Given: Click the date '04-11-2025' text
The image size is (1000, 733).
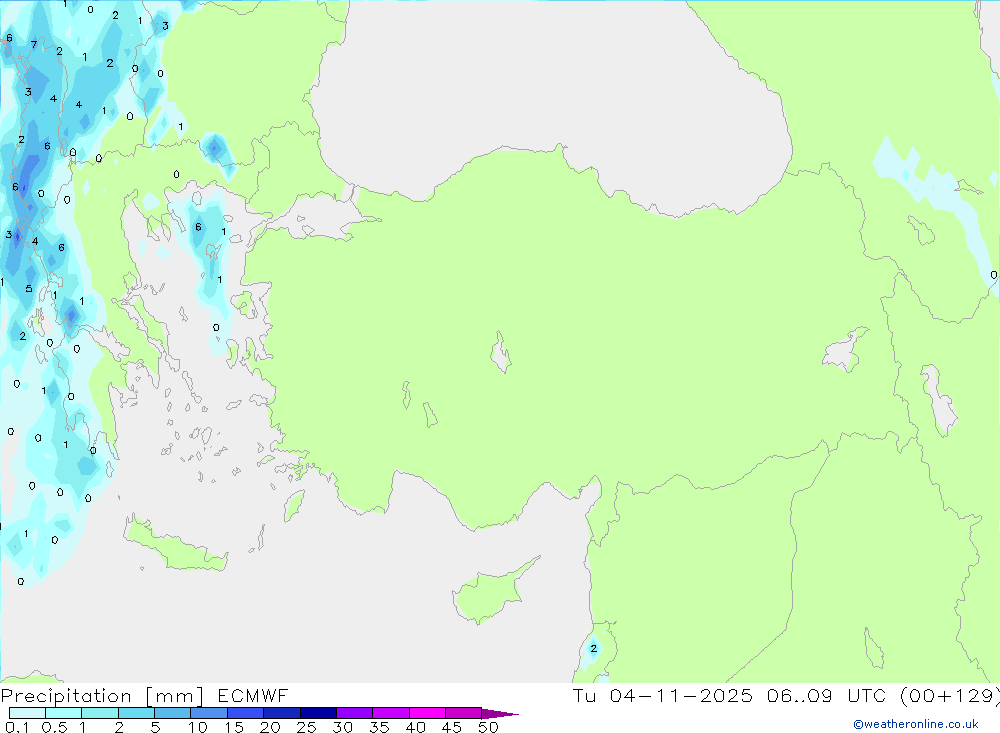Looking at the screenshot, I should click(x=681, y=695).
